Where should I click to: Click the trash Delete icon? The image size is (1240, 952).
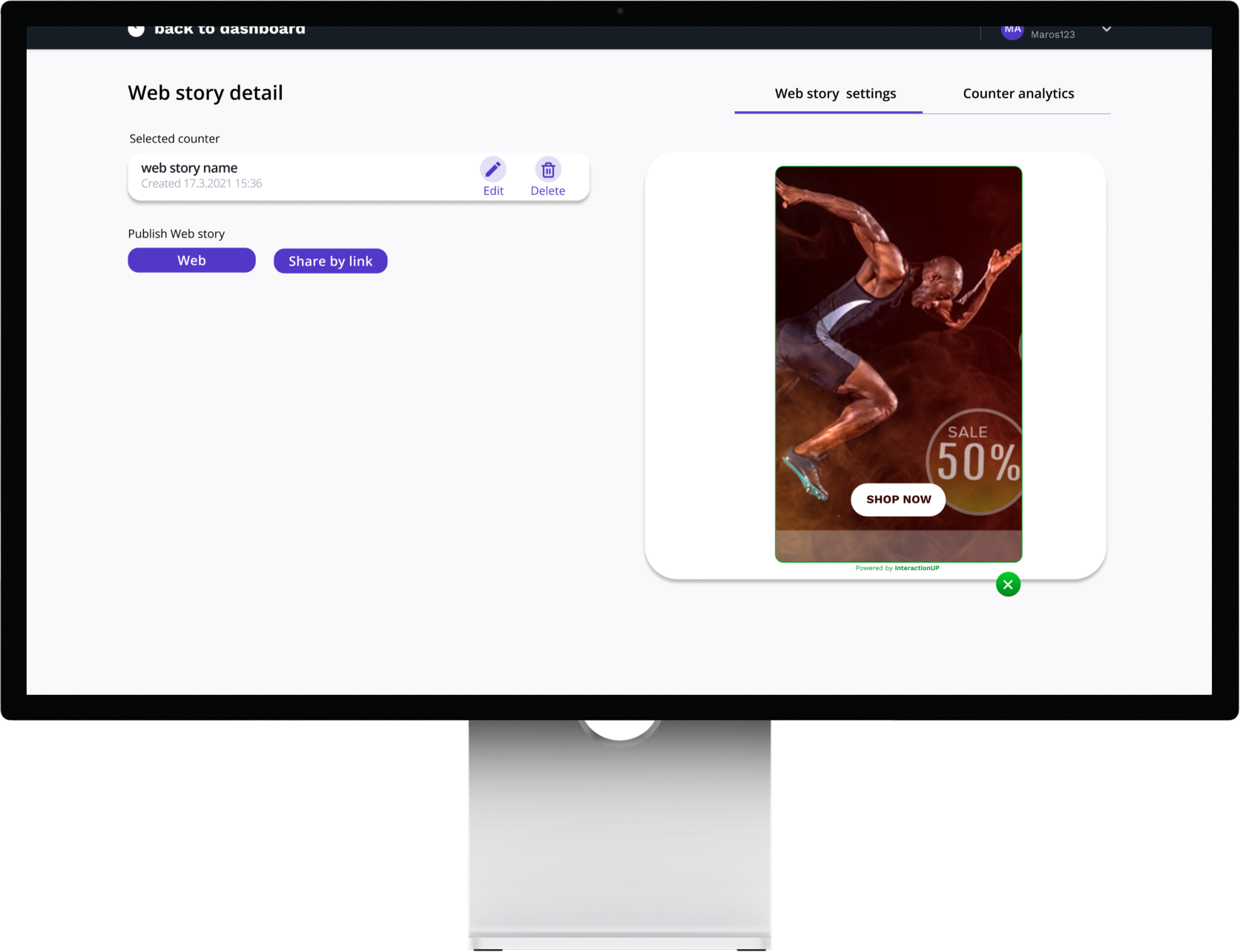(548, 170)
